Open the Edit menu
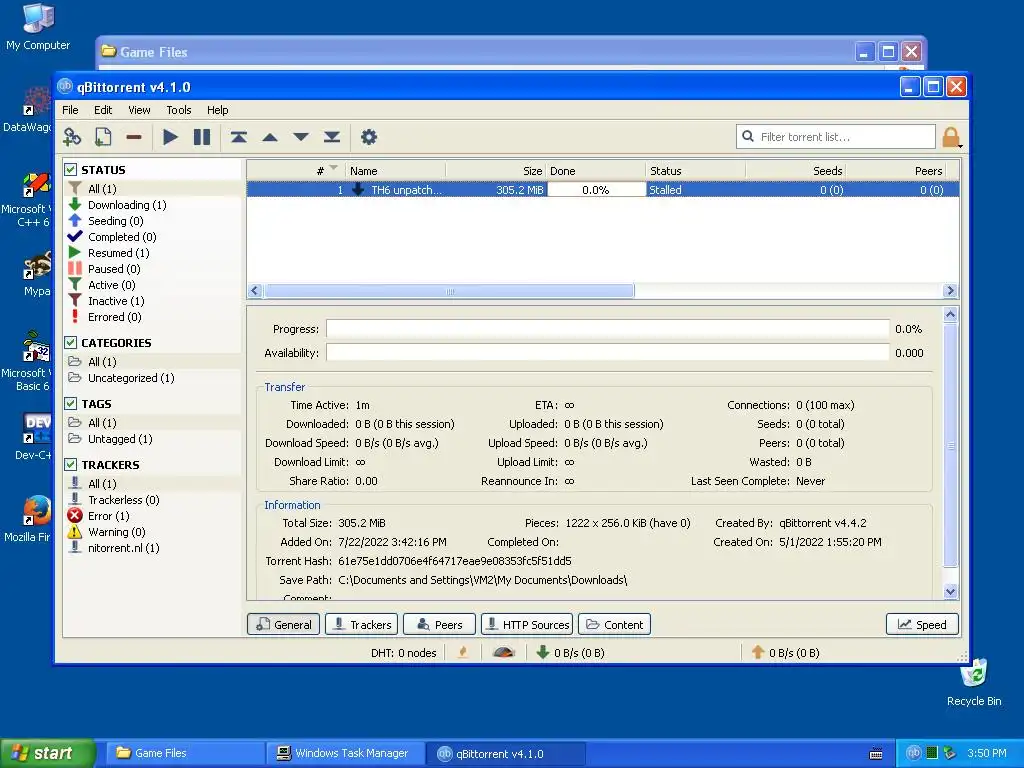The height and width of the screenshot is (768, 1024). [x=103, y=110]
